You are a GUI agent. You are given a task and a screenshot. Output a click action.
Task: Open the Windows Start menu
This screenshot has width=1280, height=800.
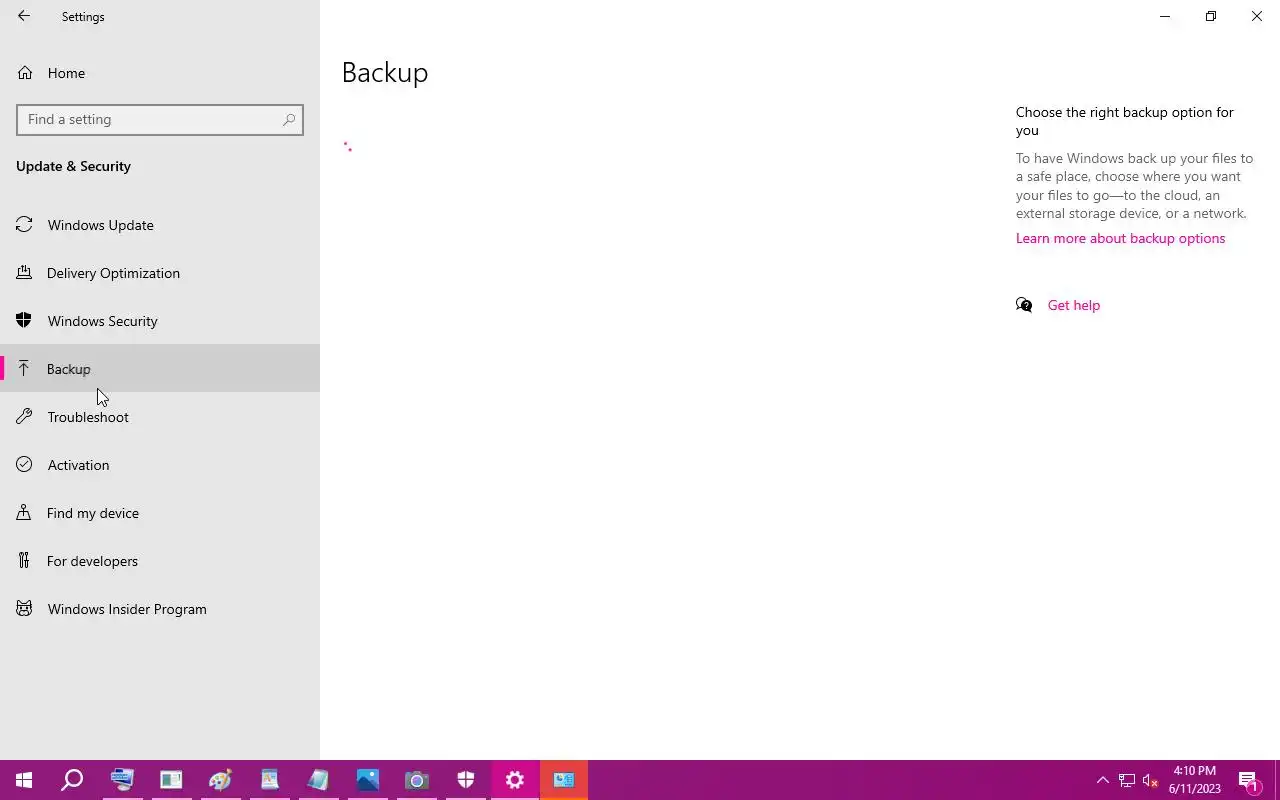pyautogui.click(x=24, y=780)
